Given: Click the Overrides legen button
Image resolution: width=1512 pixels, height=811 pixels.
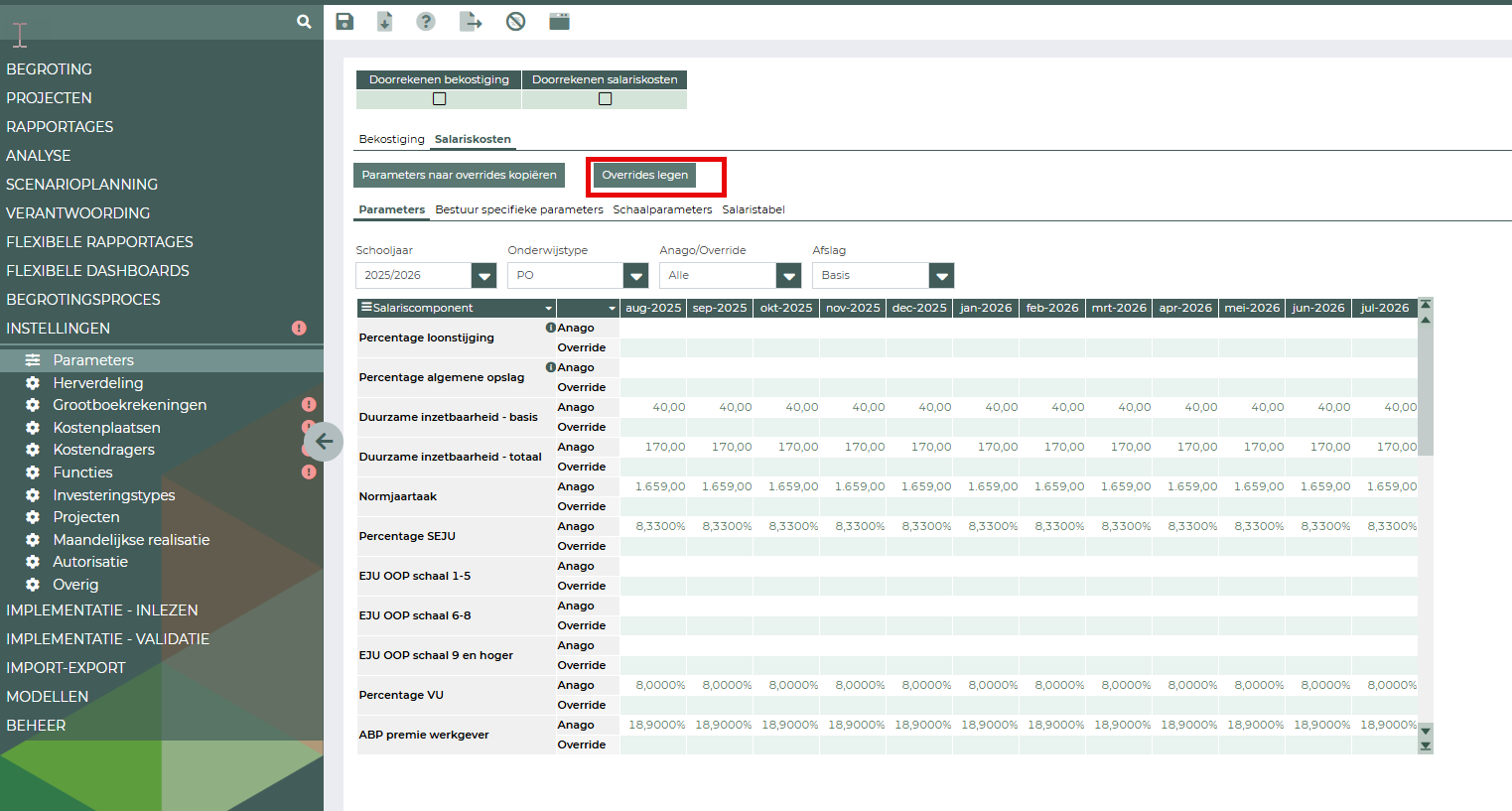Looking at the screenshot, I should click(x=644, y=176).
